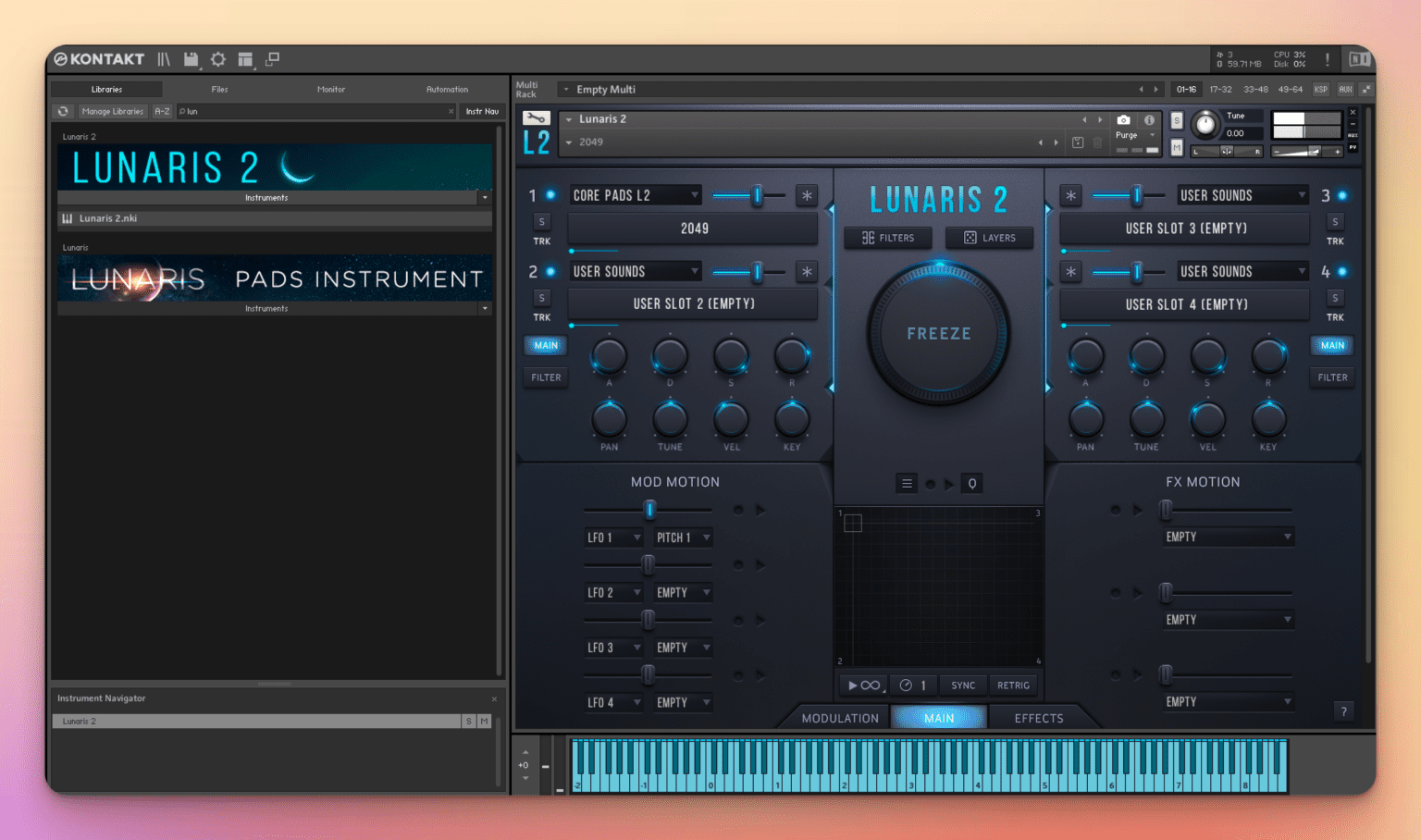Screen dimensions: 1421x840
Task: Open the motion sequencer menu icon
Action: click(907, 483)
